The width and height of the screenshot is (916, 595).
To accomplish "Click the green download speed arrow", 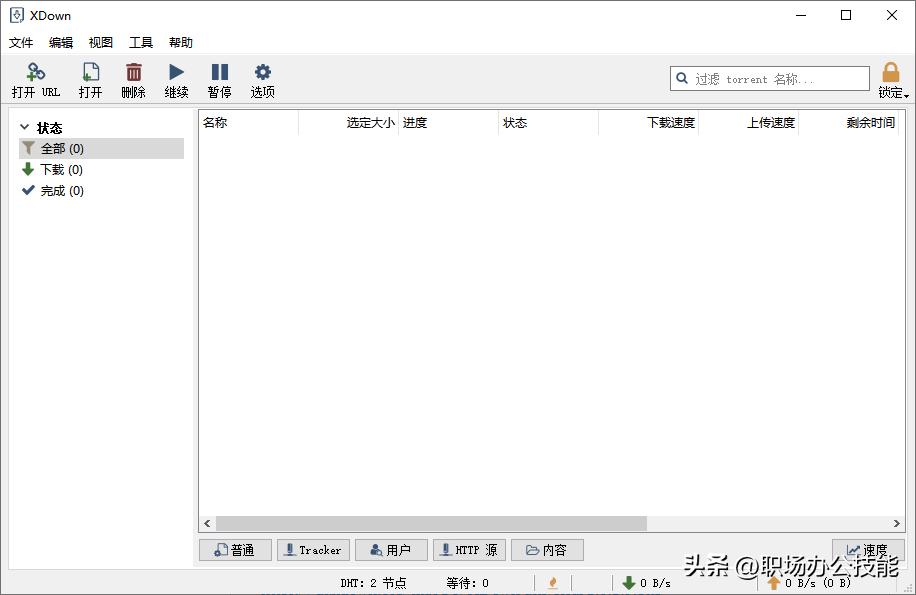I will click(629, 583).
